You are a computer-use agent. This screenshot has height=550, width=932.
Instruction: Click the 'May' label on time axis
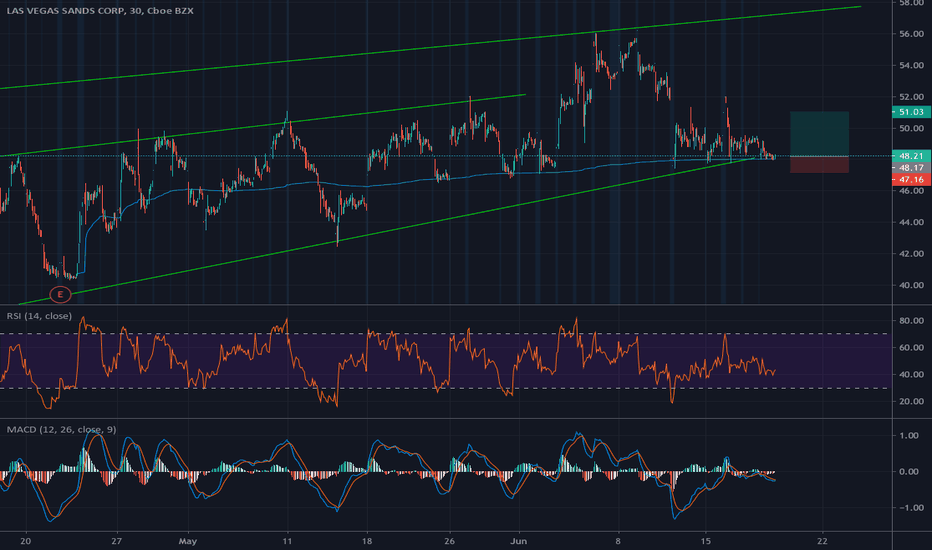tap(188, 541)
